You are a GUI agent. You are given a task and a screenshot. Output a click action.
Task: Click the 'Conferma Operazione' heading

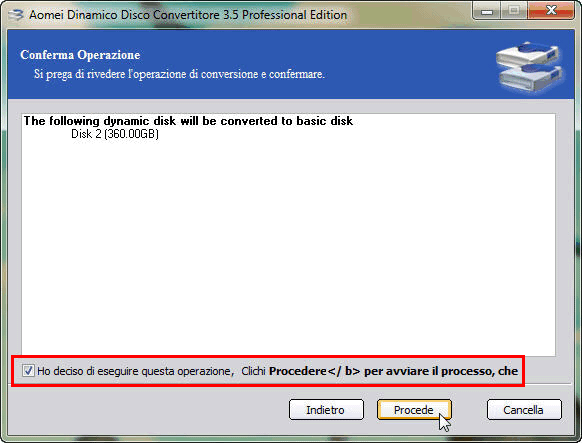click(x=80, y=55)
